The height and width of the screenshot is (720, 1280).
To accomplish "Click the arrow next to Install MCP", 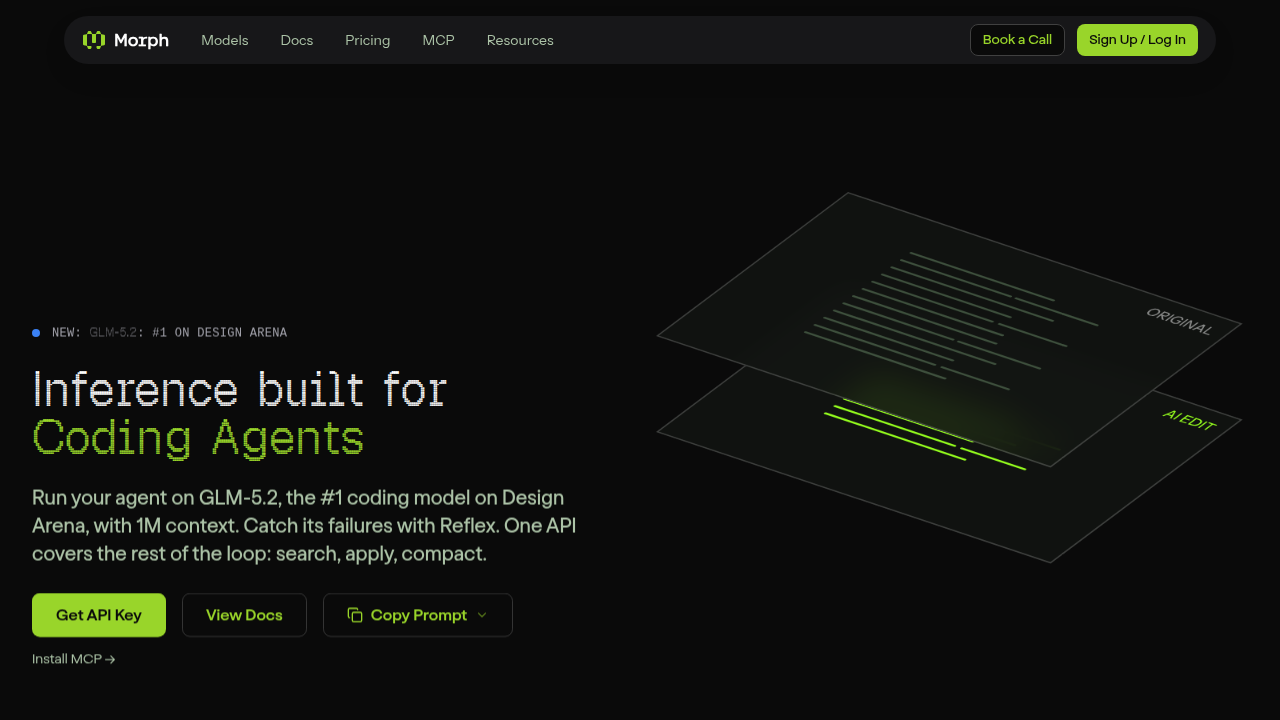I will click(111, 659).
